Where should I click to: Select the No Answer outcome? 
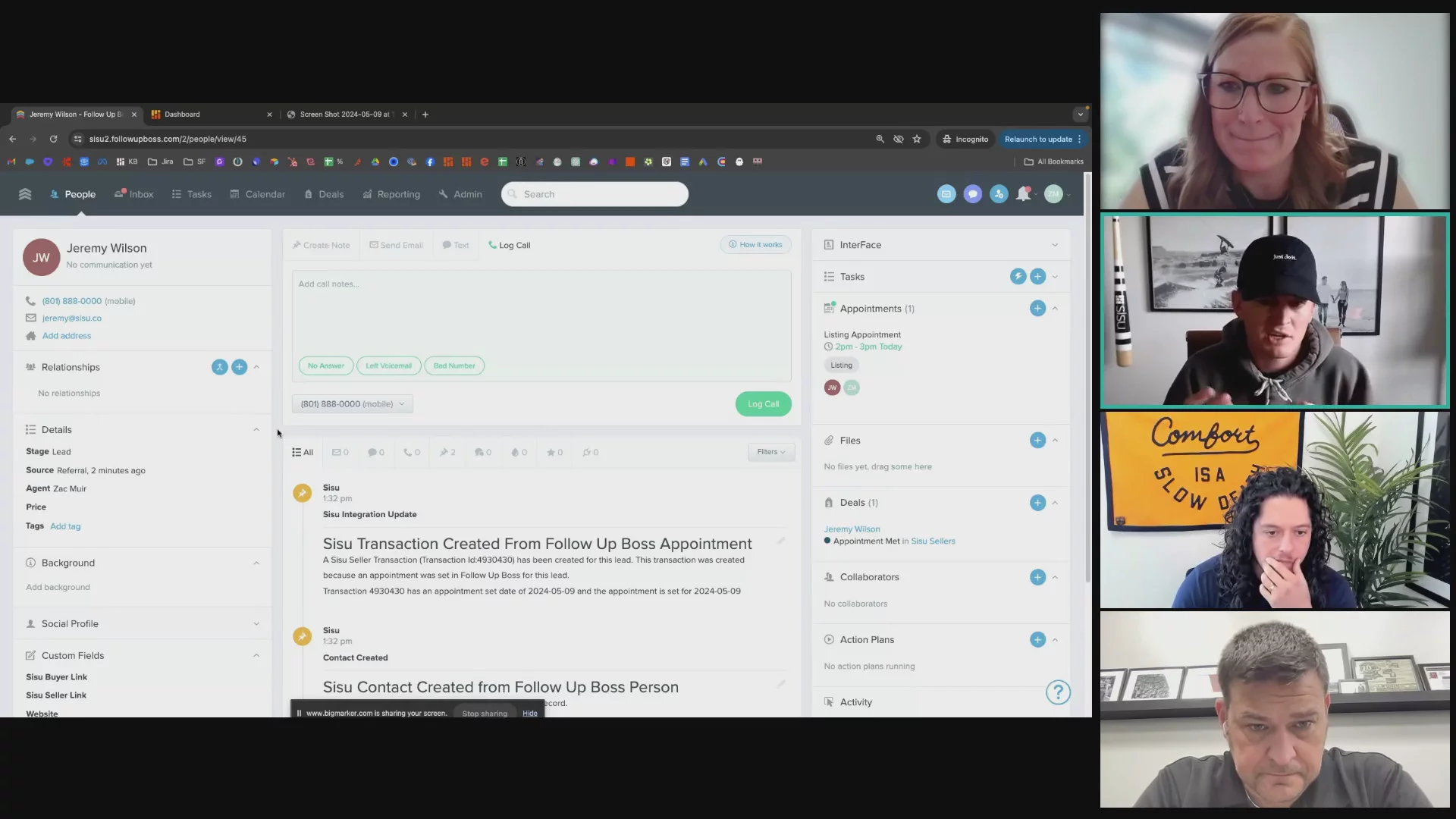(x=326, y=366)
